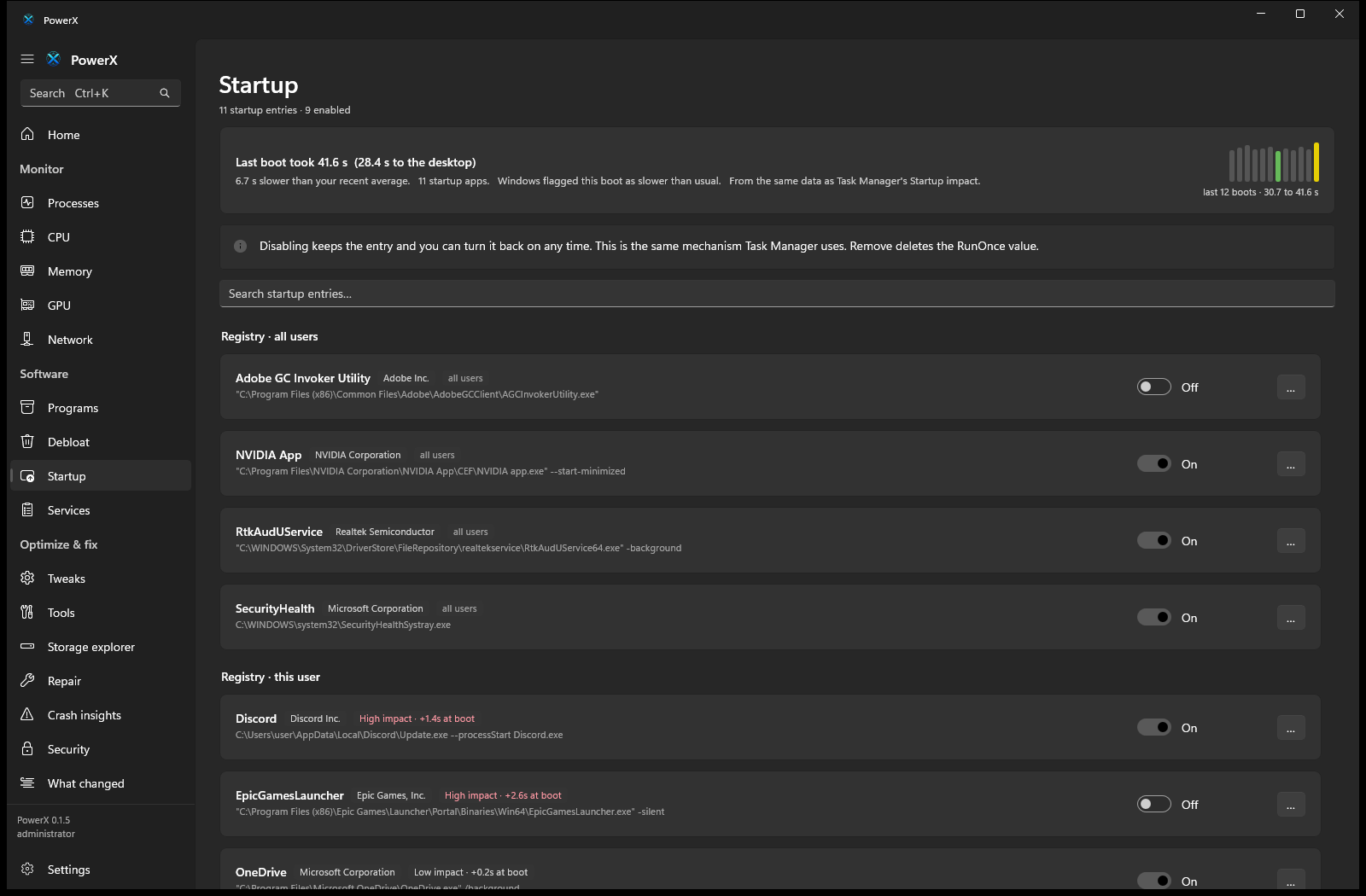Click the What changed icon

(27, 783)
